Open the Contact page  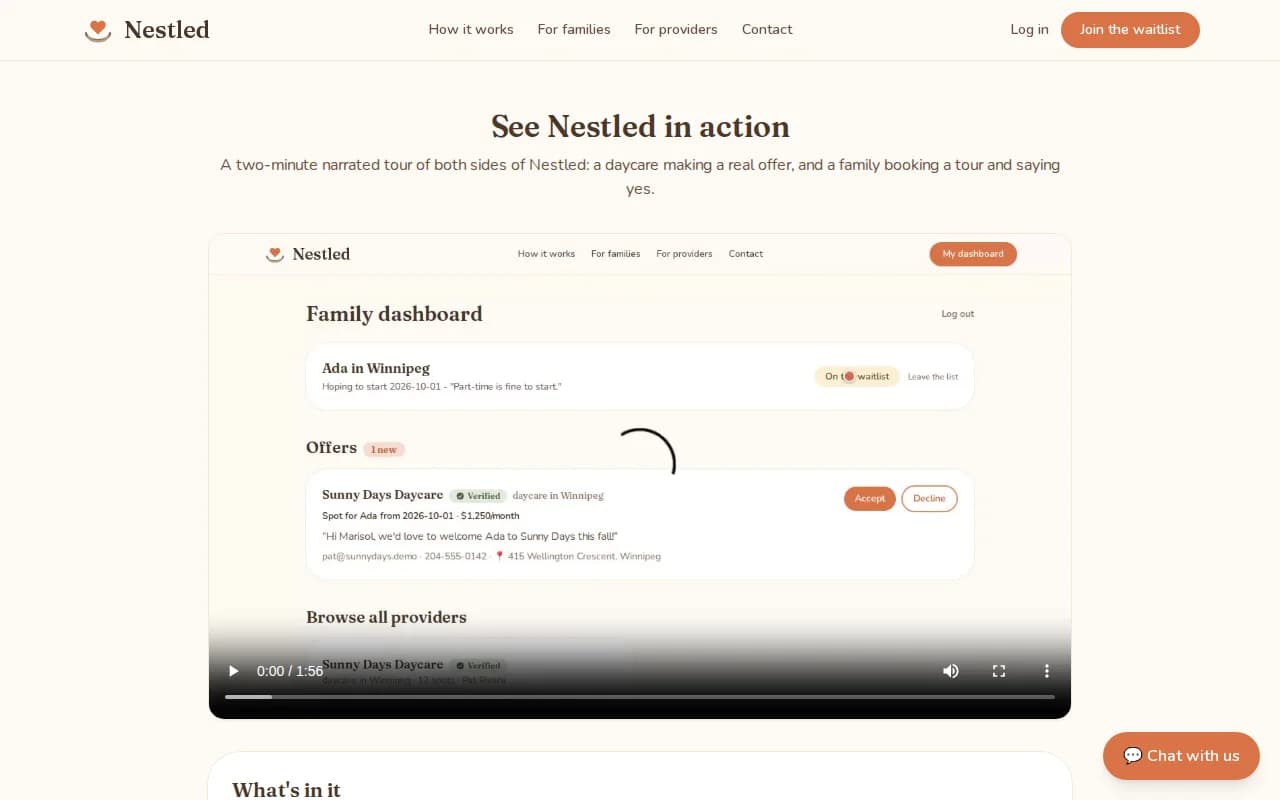tap(767, 29)
